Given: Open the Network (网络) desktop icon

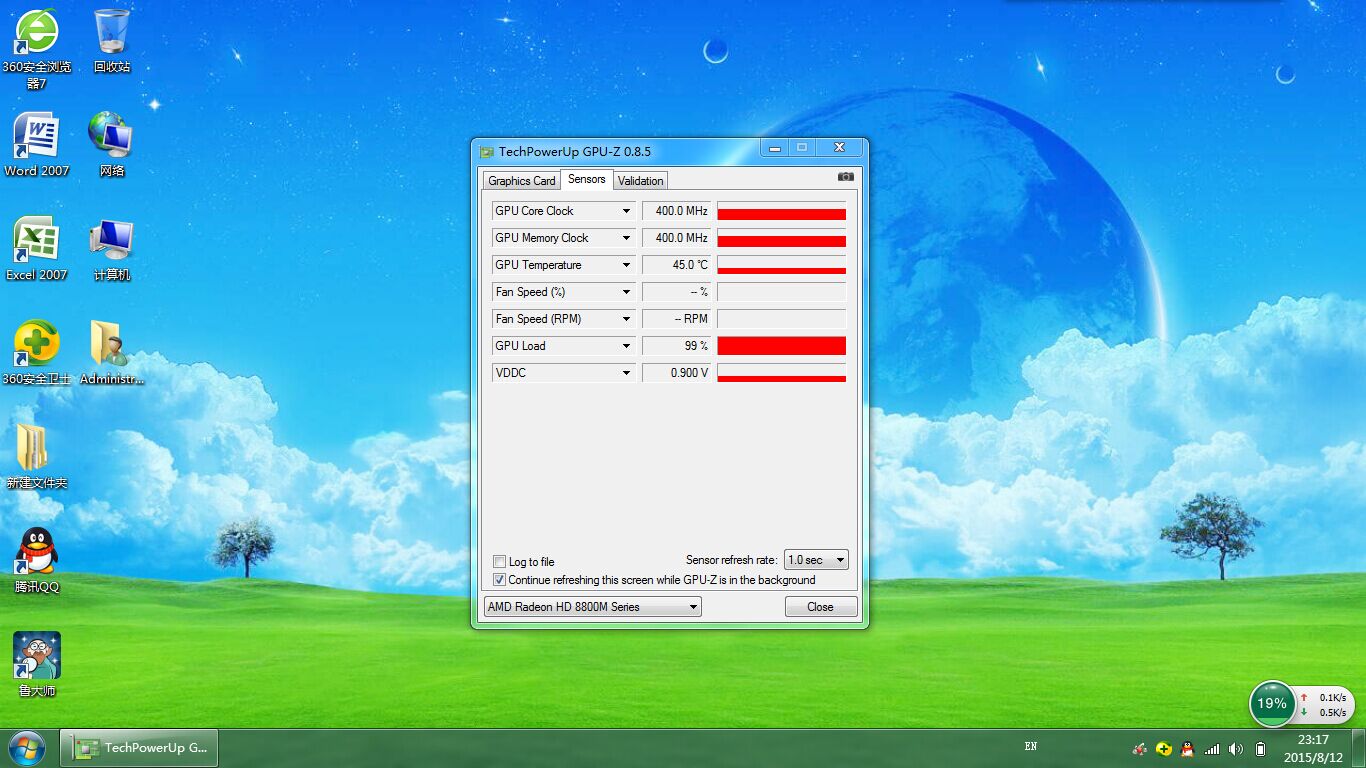Looking at the screenshot, I should point(111,146).
